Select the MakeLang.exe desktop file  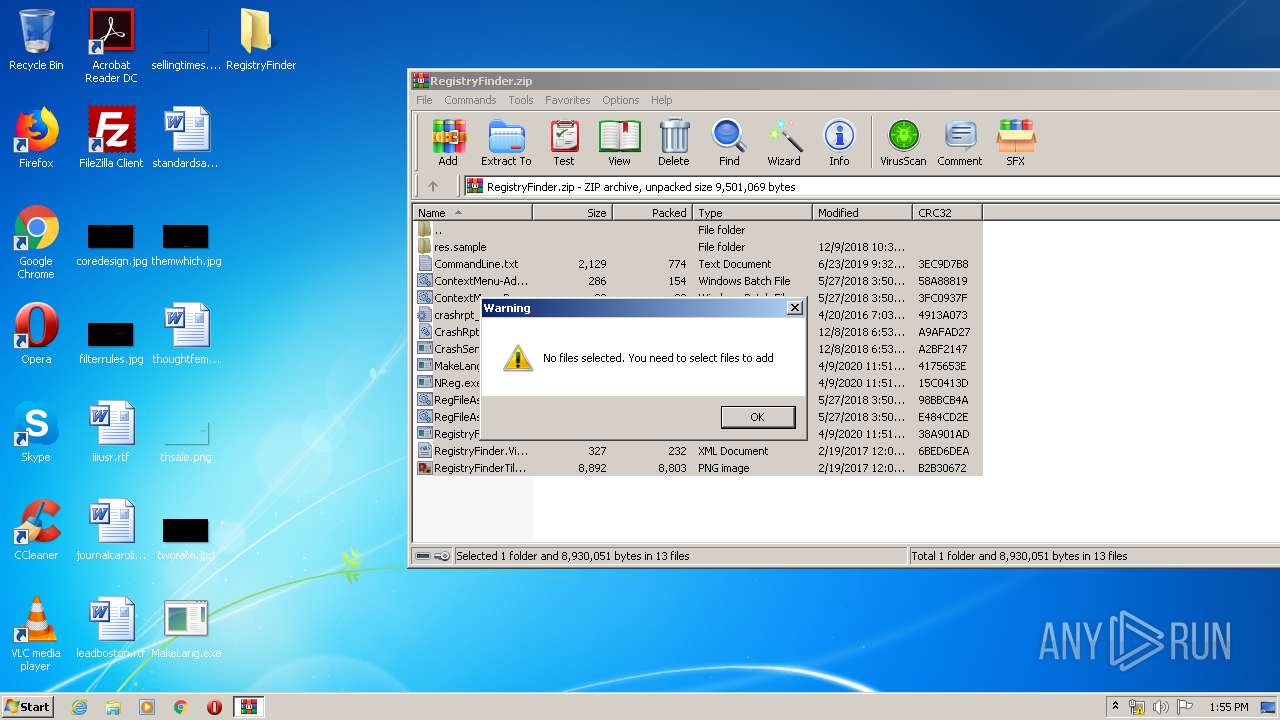(x=186, y=629)
